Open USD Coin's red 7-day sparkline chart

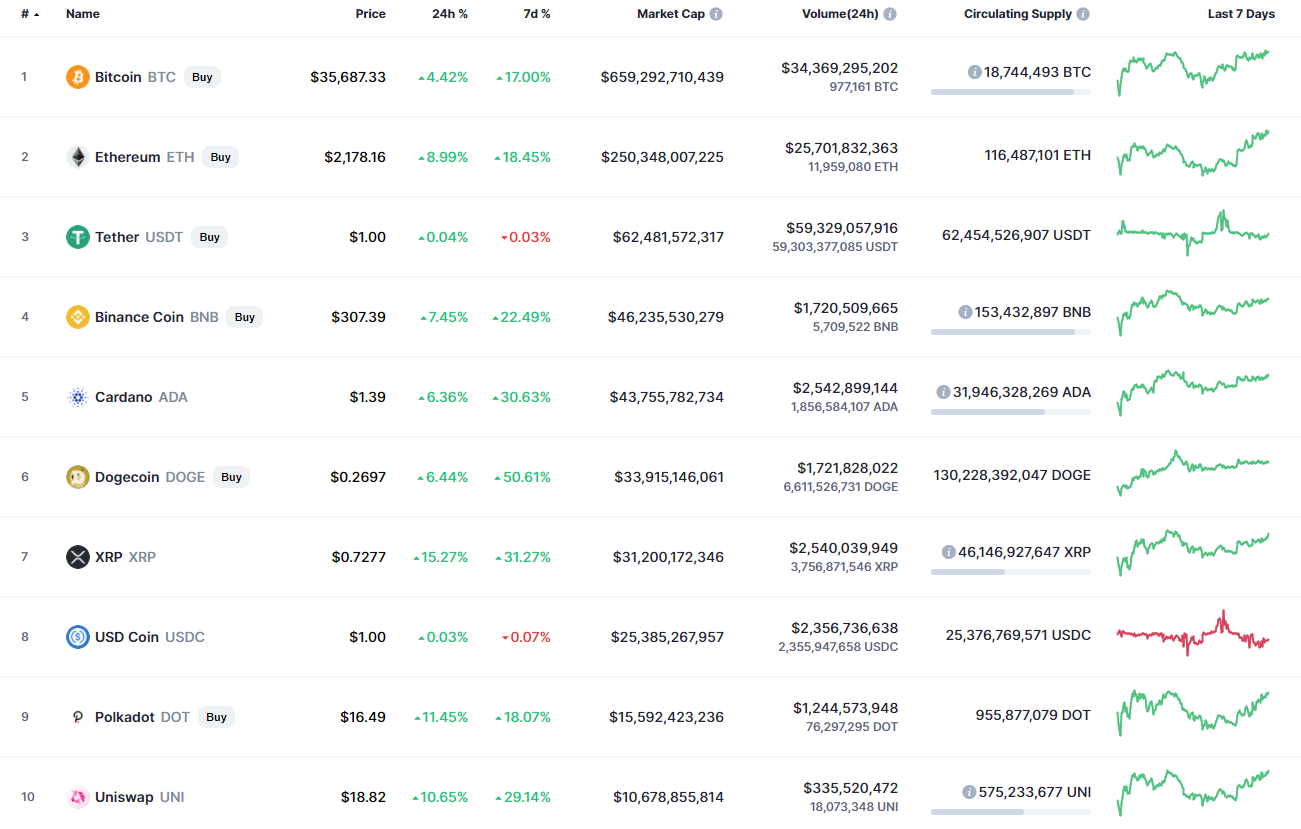1193,633
